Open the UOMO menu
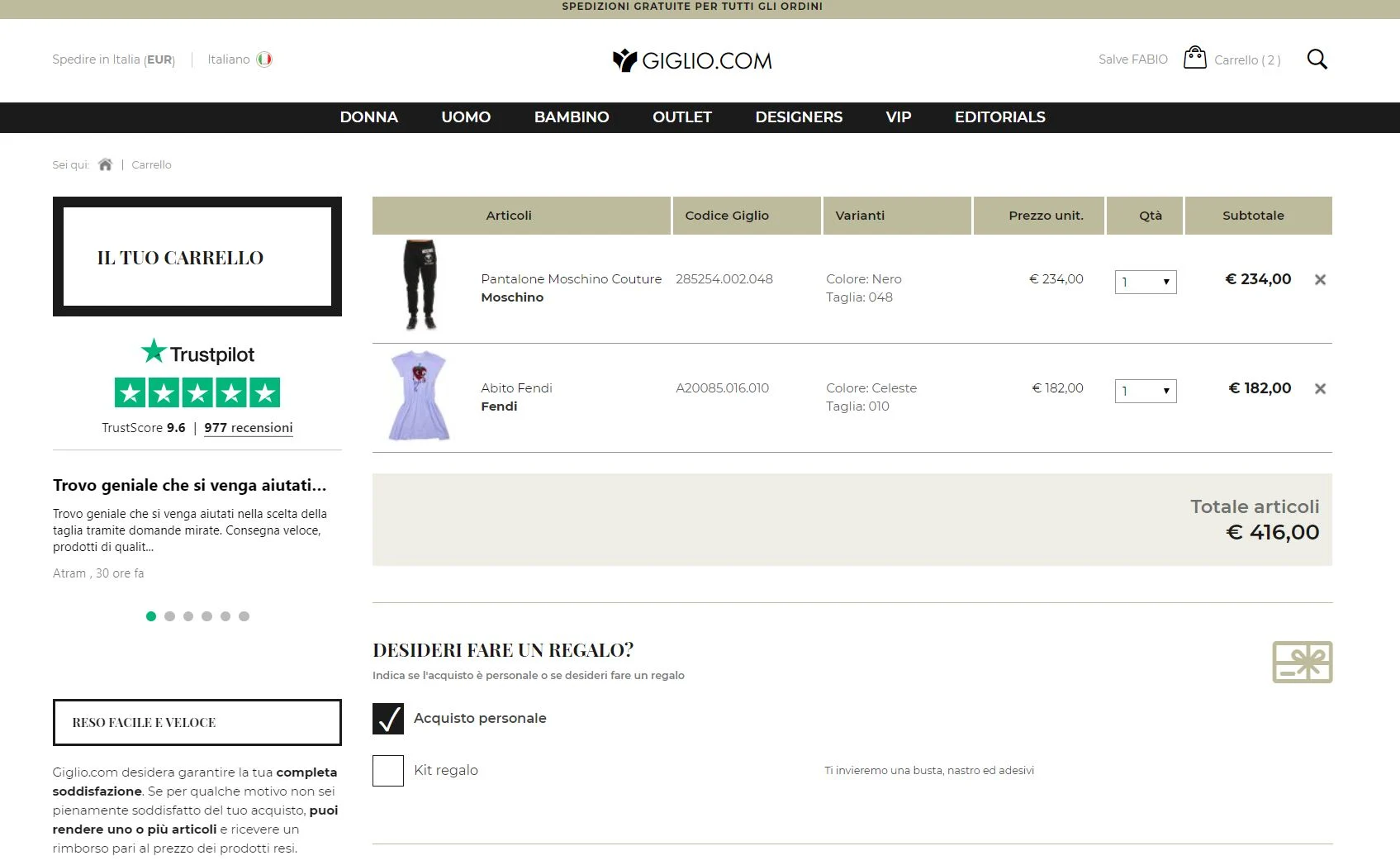This screenshot has height=865, width=1400. (x=466, y=117)
